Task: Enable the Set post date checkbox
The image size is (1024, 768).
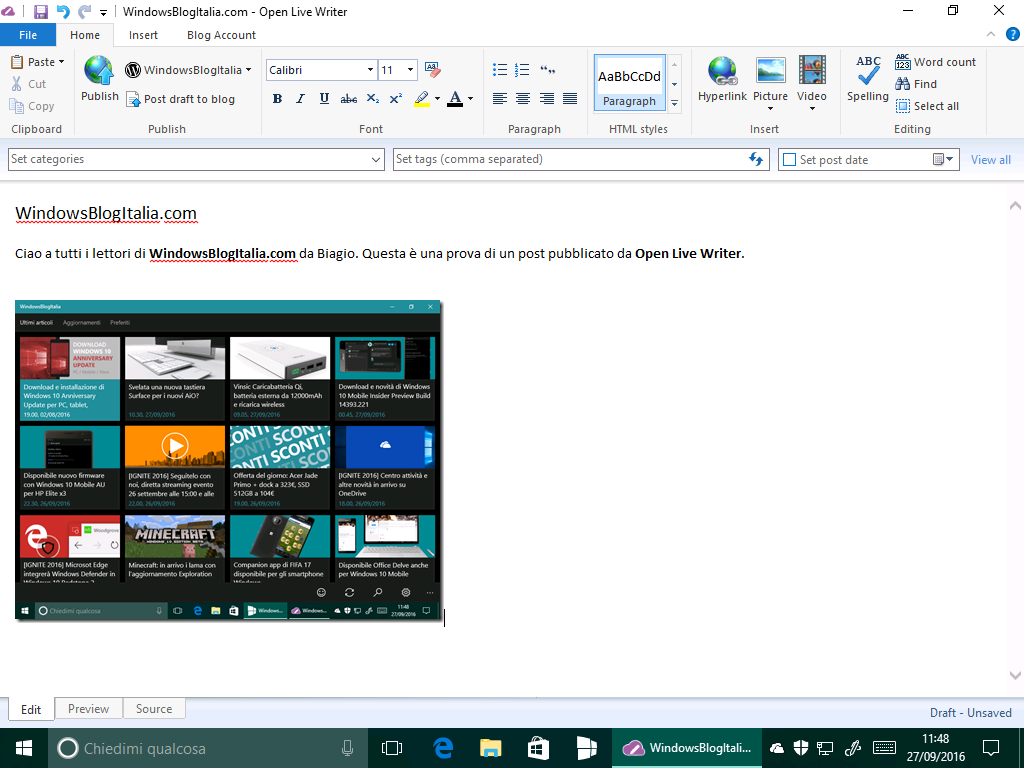Action: click(790, 160)
